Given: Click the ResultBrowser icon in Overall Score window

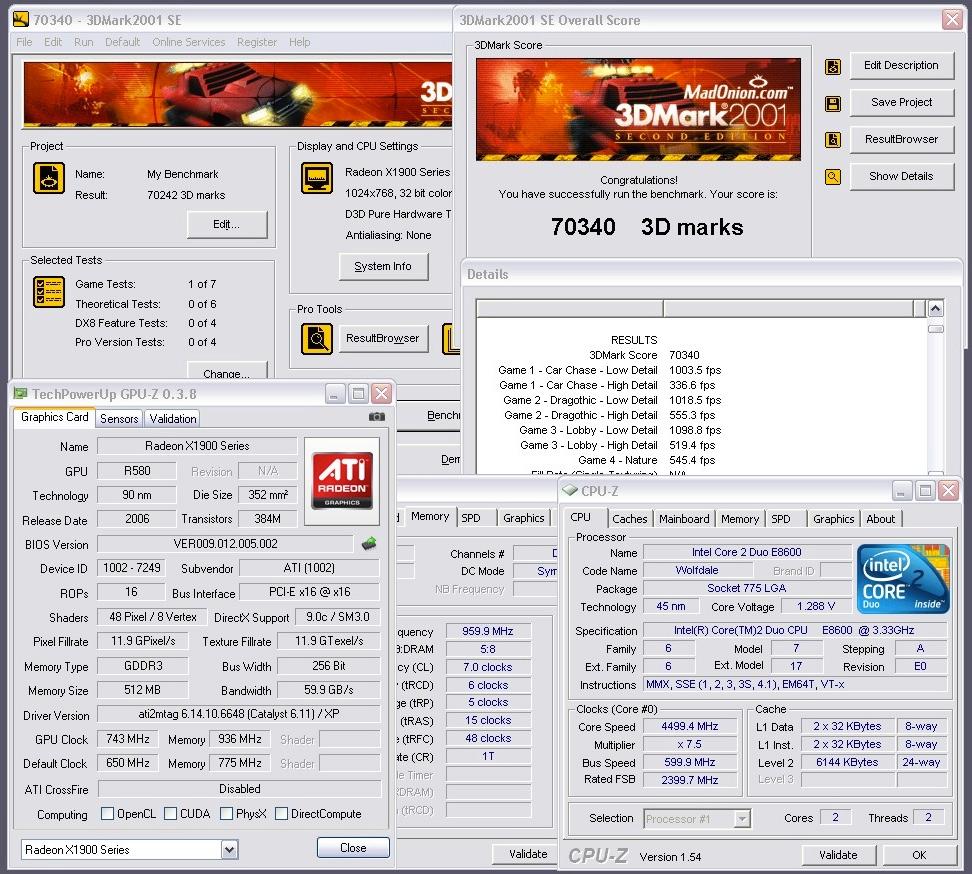Looking at the screenshot, I should click(x=833, y=140).
